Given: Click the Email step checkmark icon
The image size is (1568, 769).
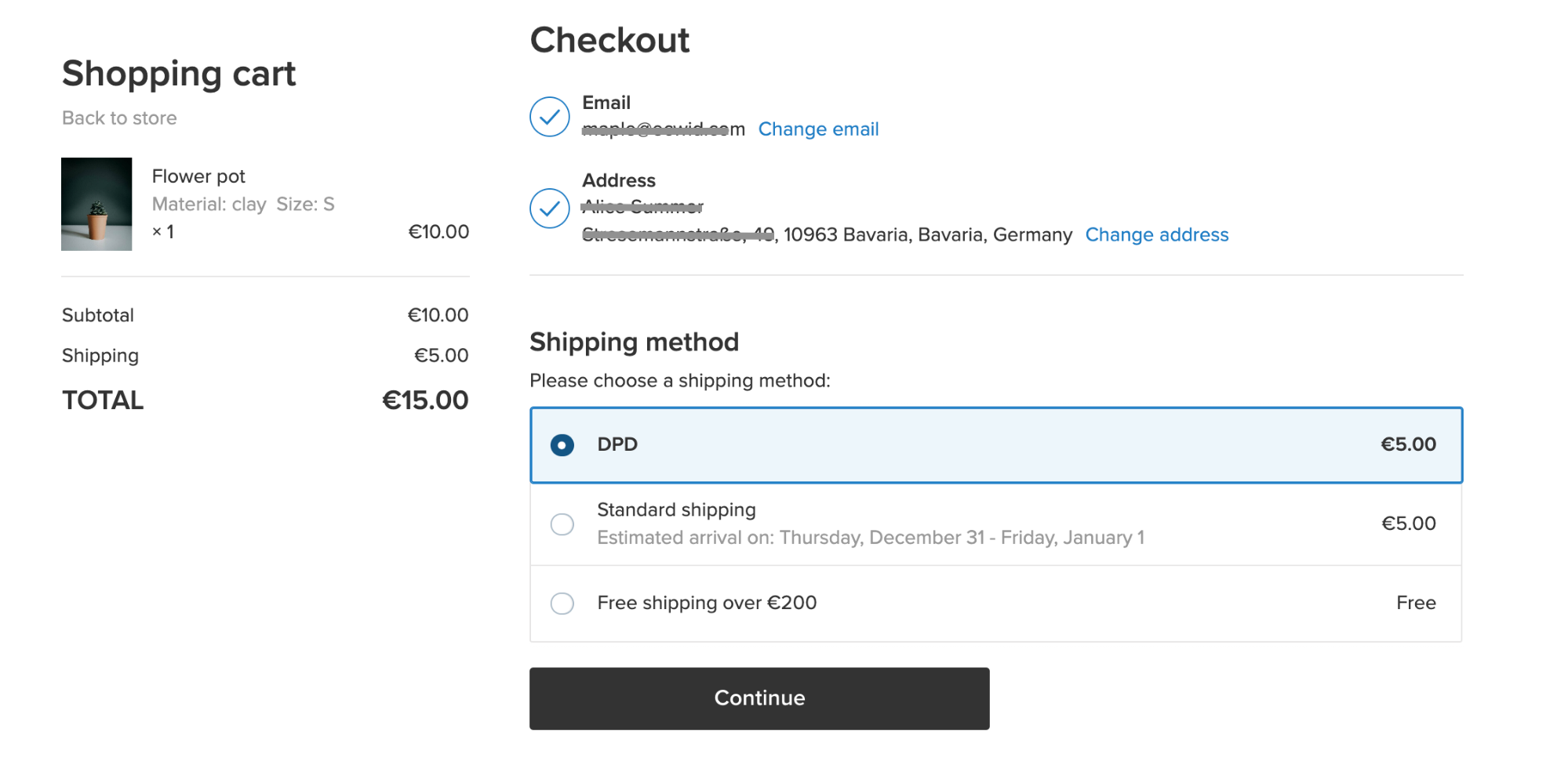Looking at the screenshot, I should tap(549, 117).
